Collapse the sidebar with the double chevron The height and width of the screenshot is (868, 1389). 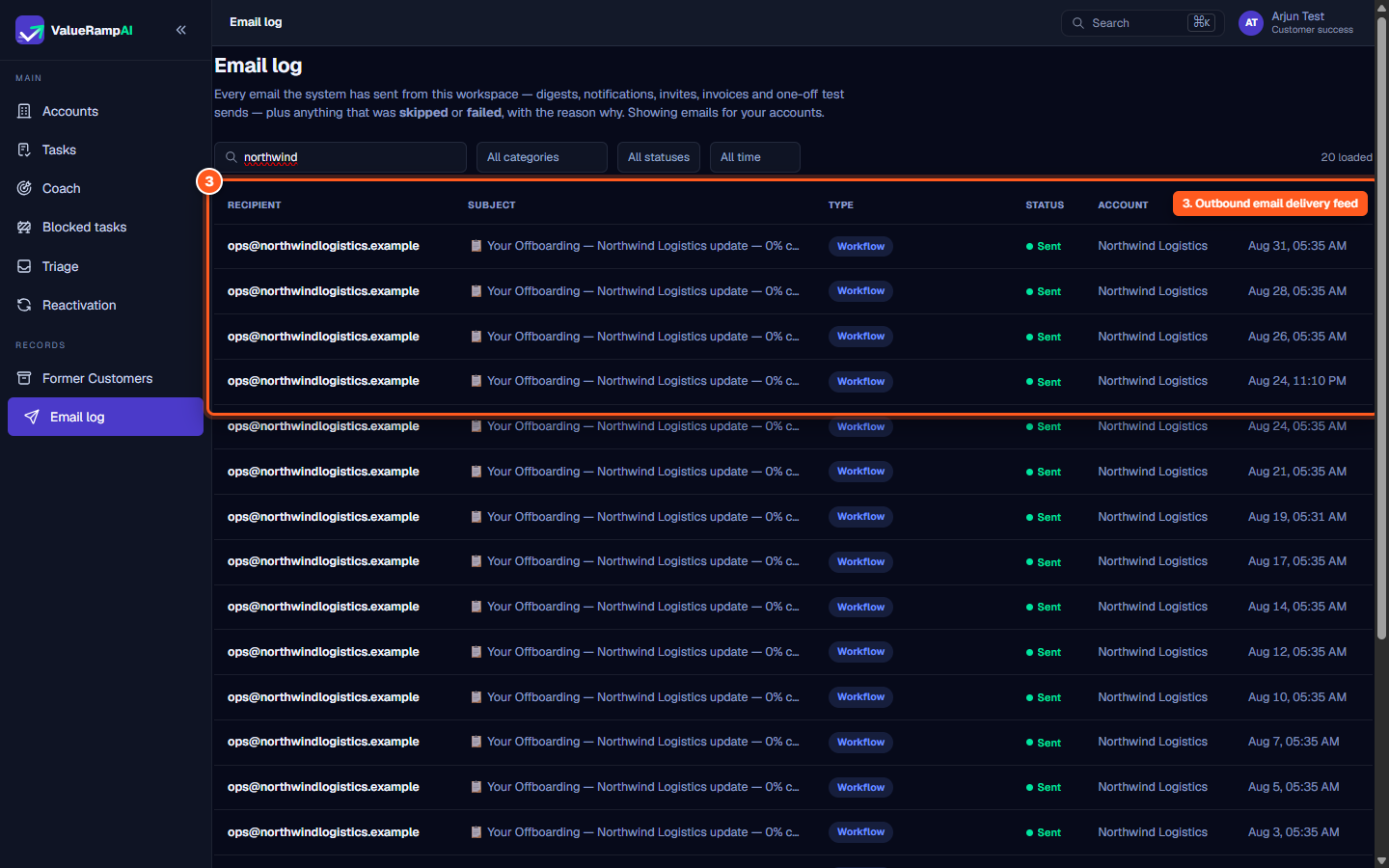(181, 30)
